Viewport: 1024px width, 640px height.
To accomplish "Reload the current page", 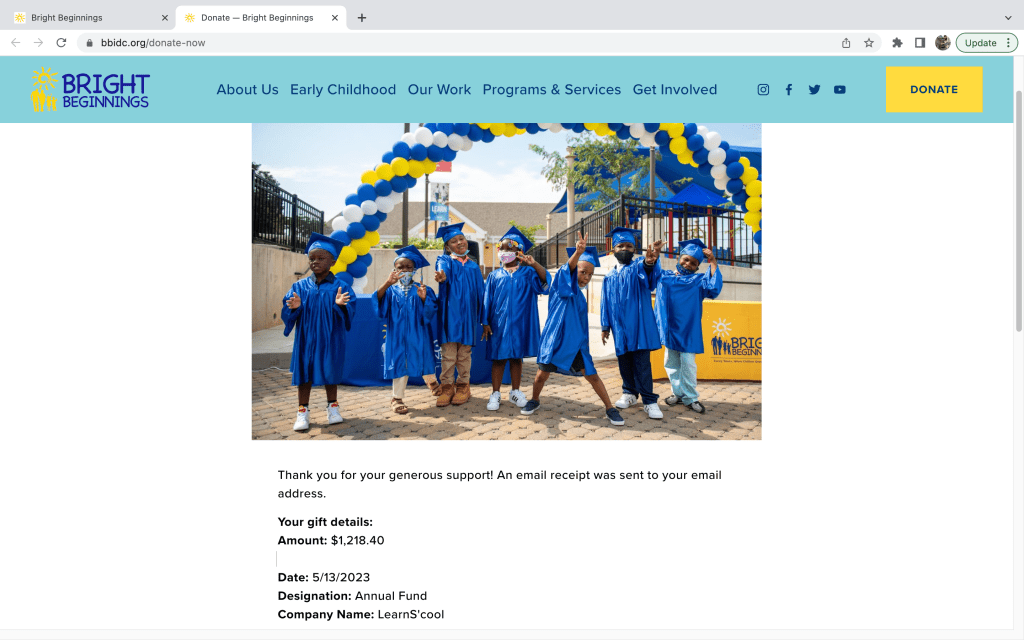I will [61, 43].
